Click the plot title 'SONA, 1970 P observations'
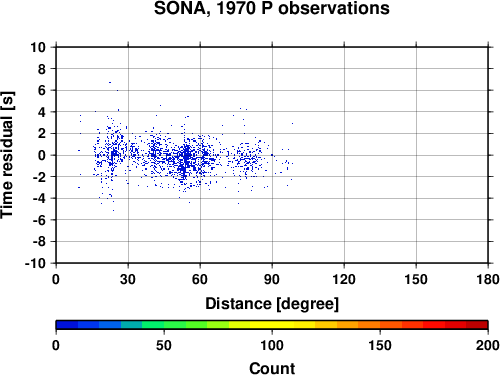Viewport: 500px width, 375px height. 271,8
